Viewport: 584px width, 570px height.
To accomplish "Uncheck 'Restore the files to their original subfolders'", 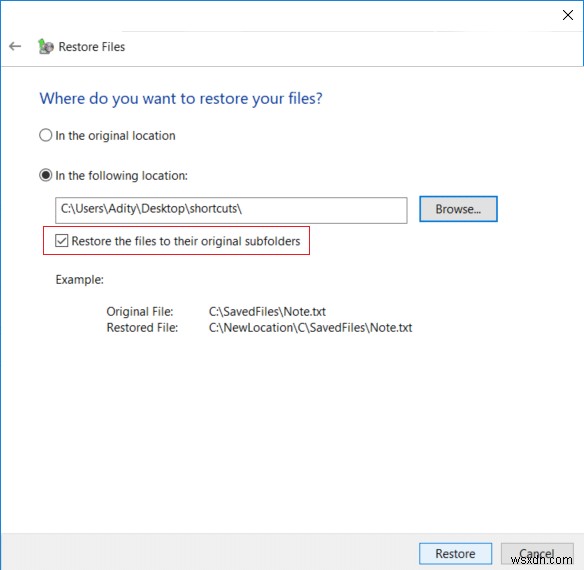I will pos(61,241).
